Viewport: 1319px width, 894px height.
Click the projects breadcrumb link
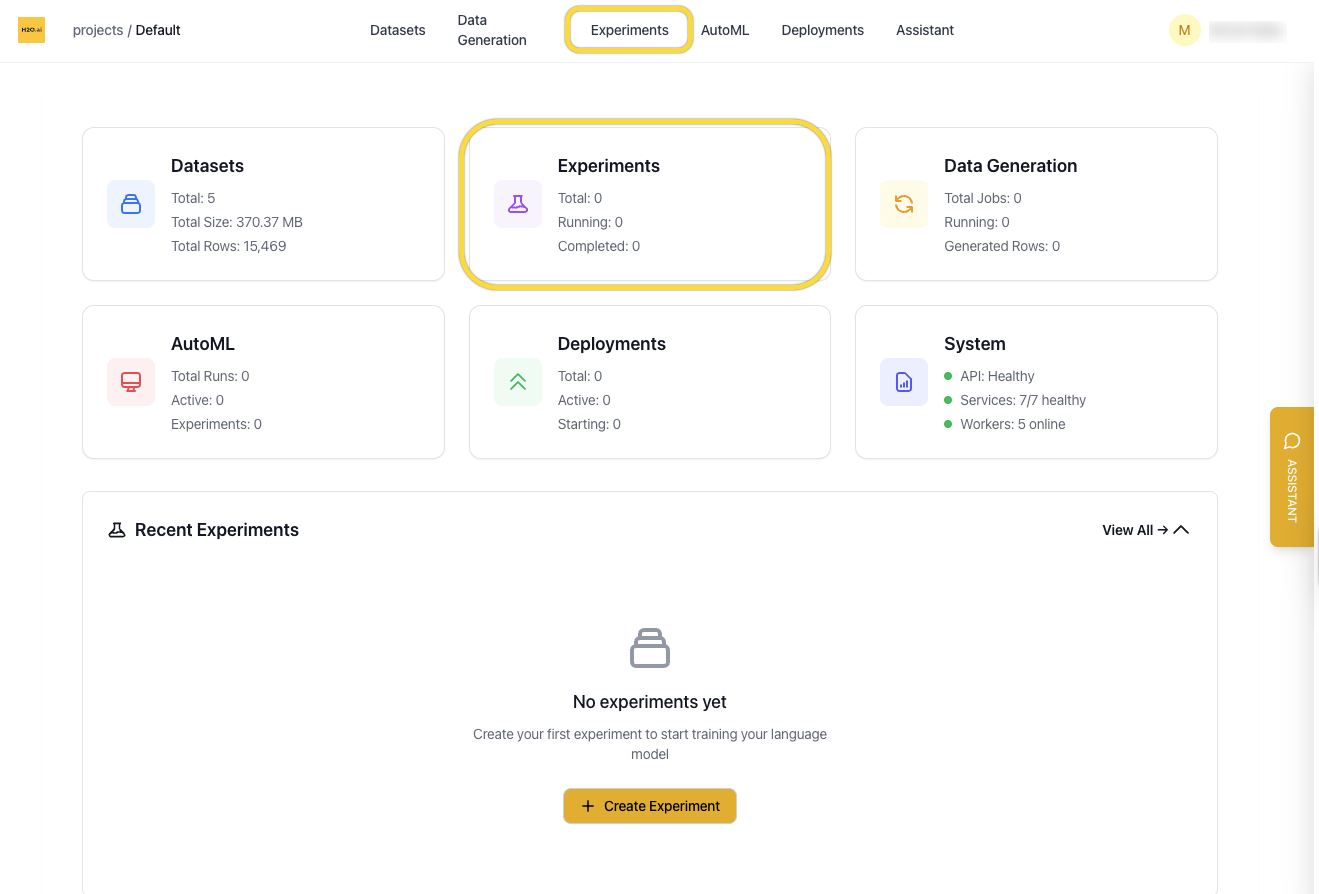coord(97,30)
